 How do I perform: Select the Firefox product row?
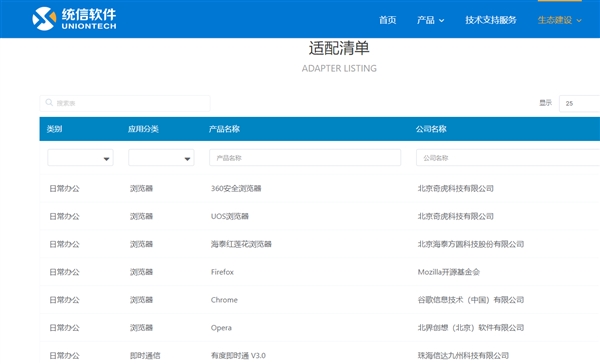click(x=320, y=272)
